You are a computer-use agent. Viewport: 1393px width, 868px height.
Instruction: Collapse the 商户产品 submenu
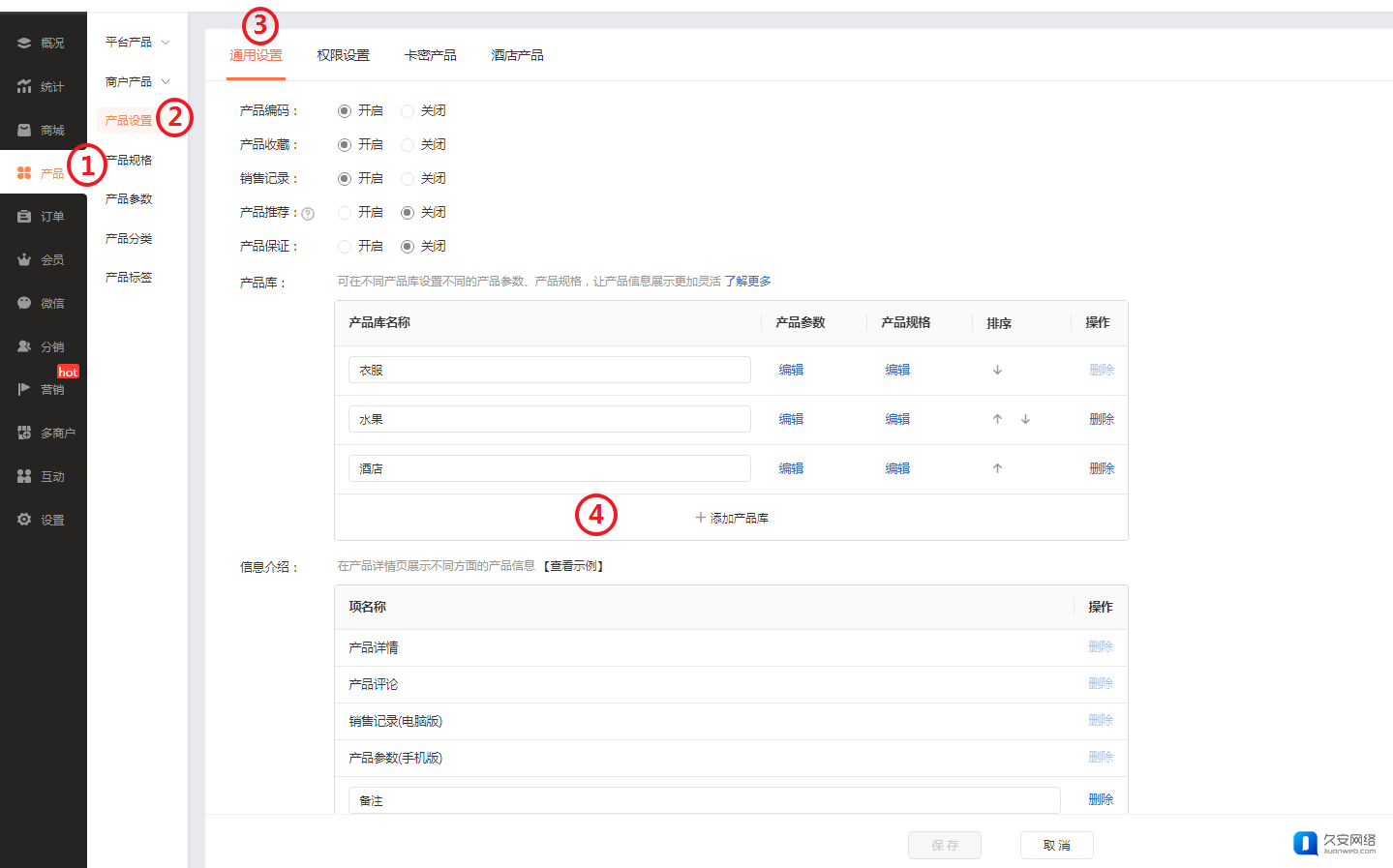tap(136, 82)
